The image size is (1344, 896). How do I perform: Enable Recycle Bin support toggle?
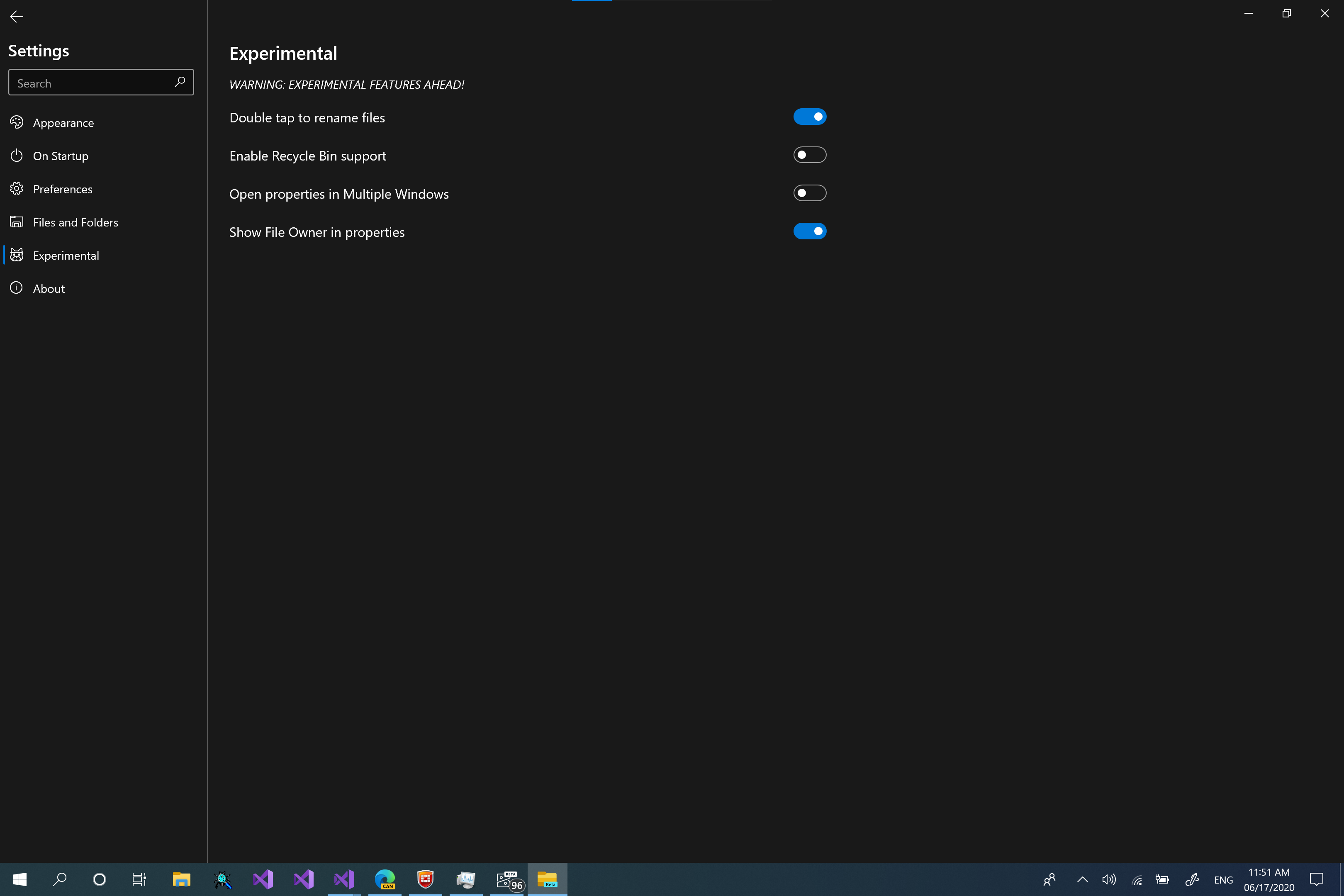(x=810, y=155)
